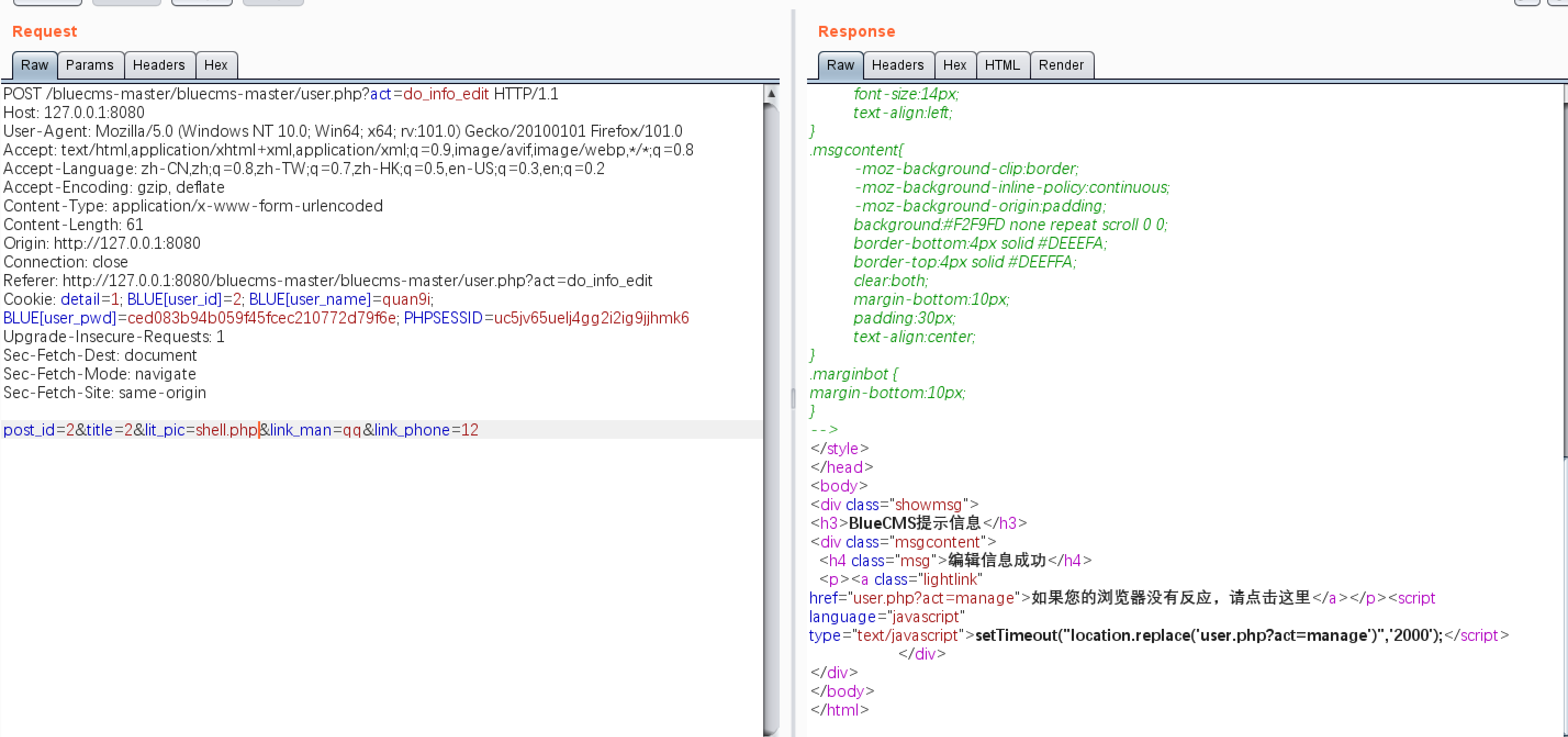The image size is (1568, 737).
Task: Open the Response HTML tab
Action: tap(1003, 65)
